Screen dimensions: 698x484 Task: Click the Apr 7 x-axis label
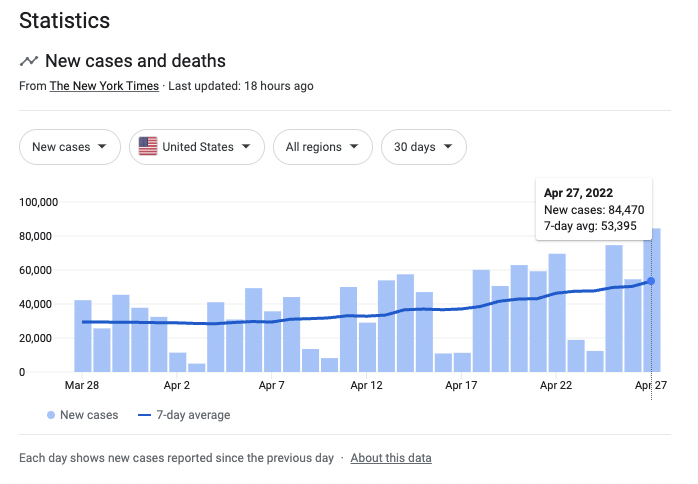coord(272,384)
